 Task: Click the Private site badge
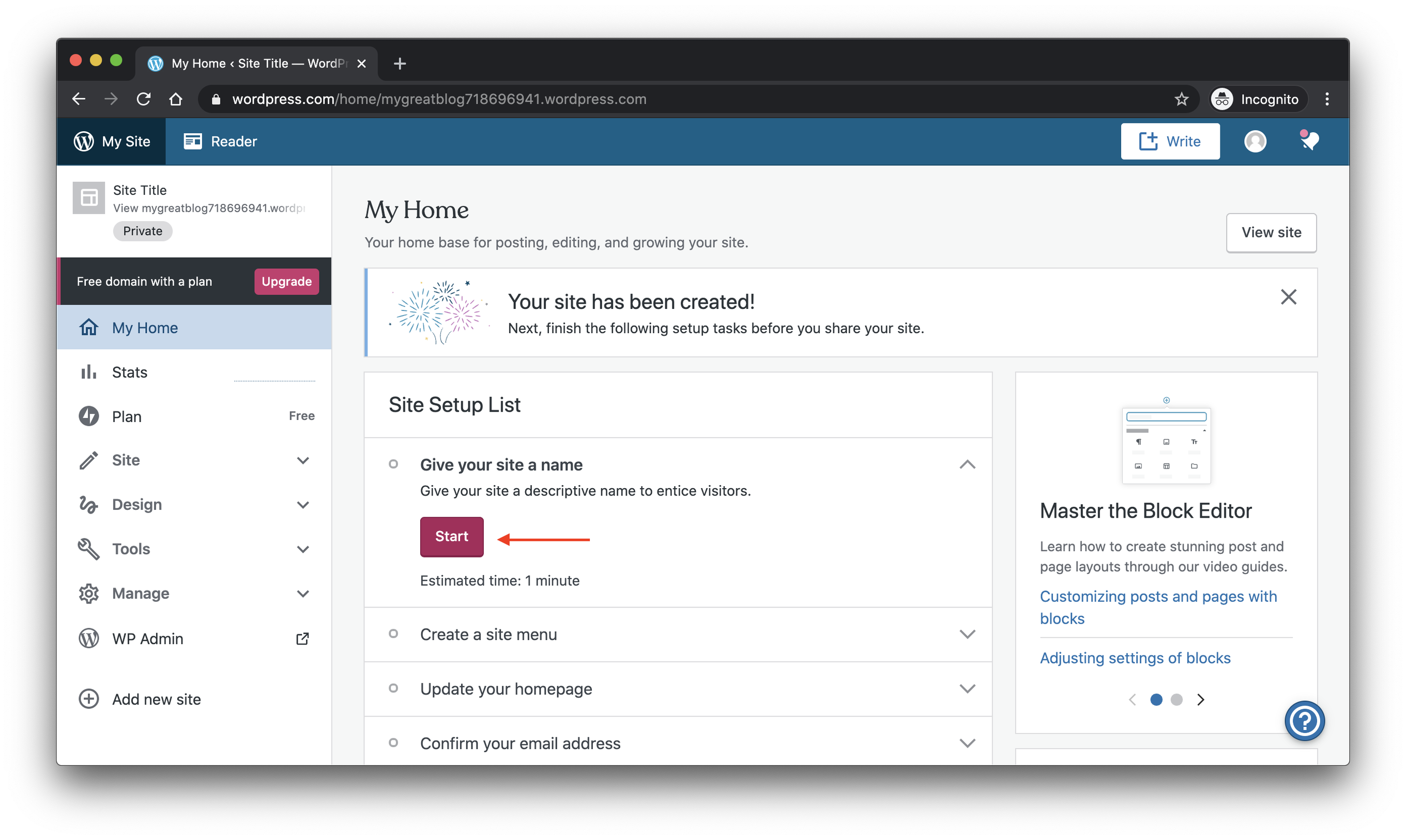142,230
